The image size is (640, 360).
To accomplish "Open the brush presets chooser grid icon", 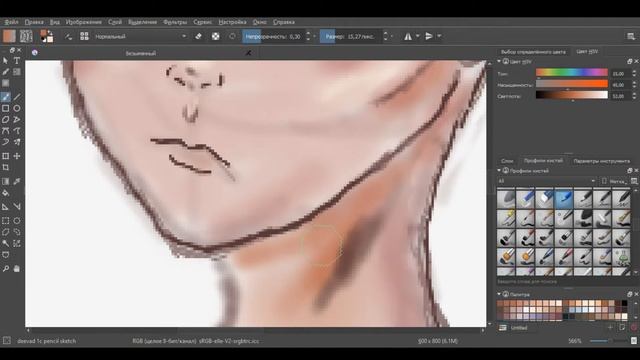I will pos(84,36).
